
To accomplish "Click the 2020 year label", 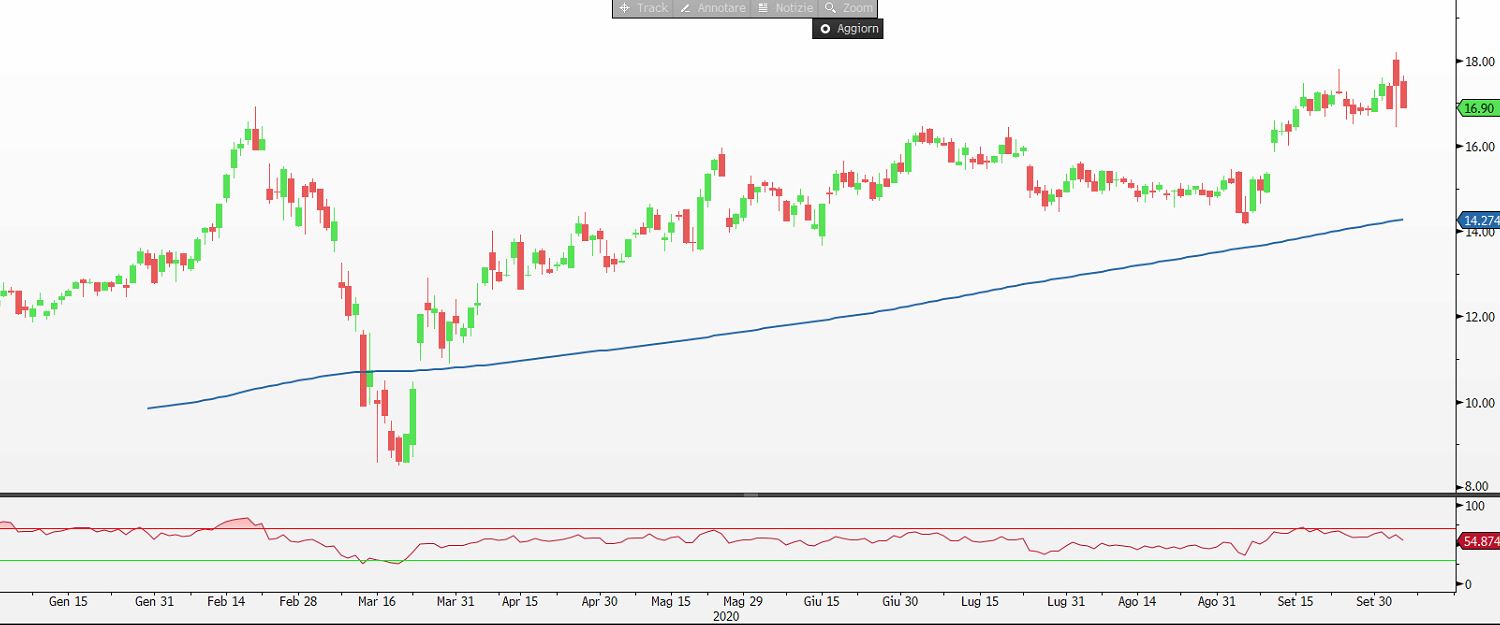I will pos(726,617).
